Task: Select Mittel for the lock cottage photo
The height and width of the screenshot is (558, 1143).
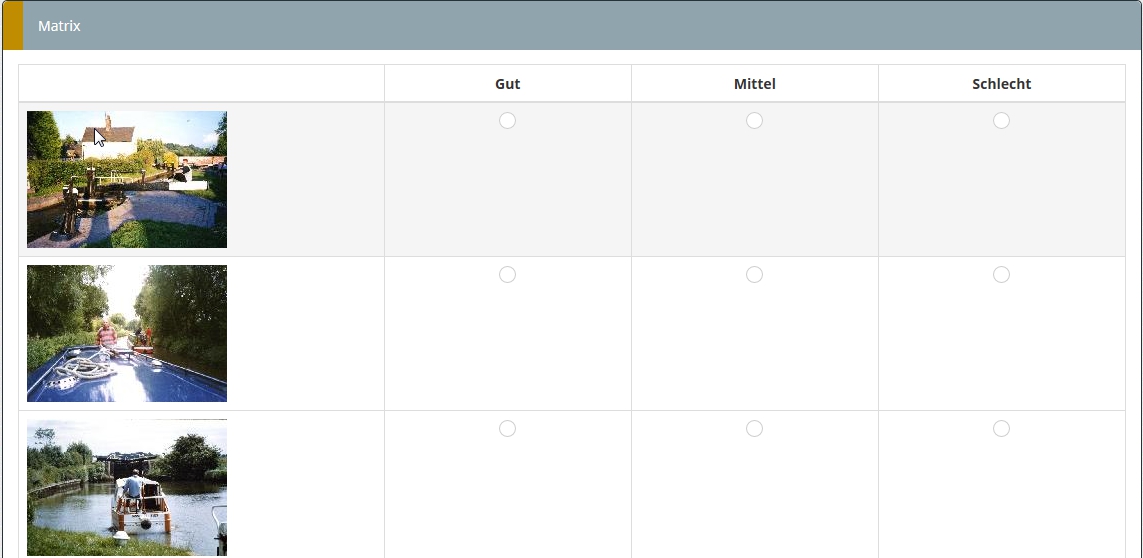Action: tap(754, 121)
